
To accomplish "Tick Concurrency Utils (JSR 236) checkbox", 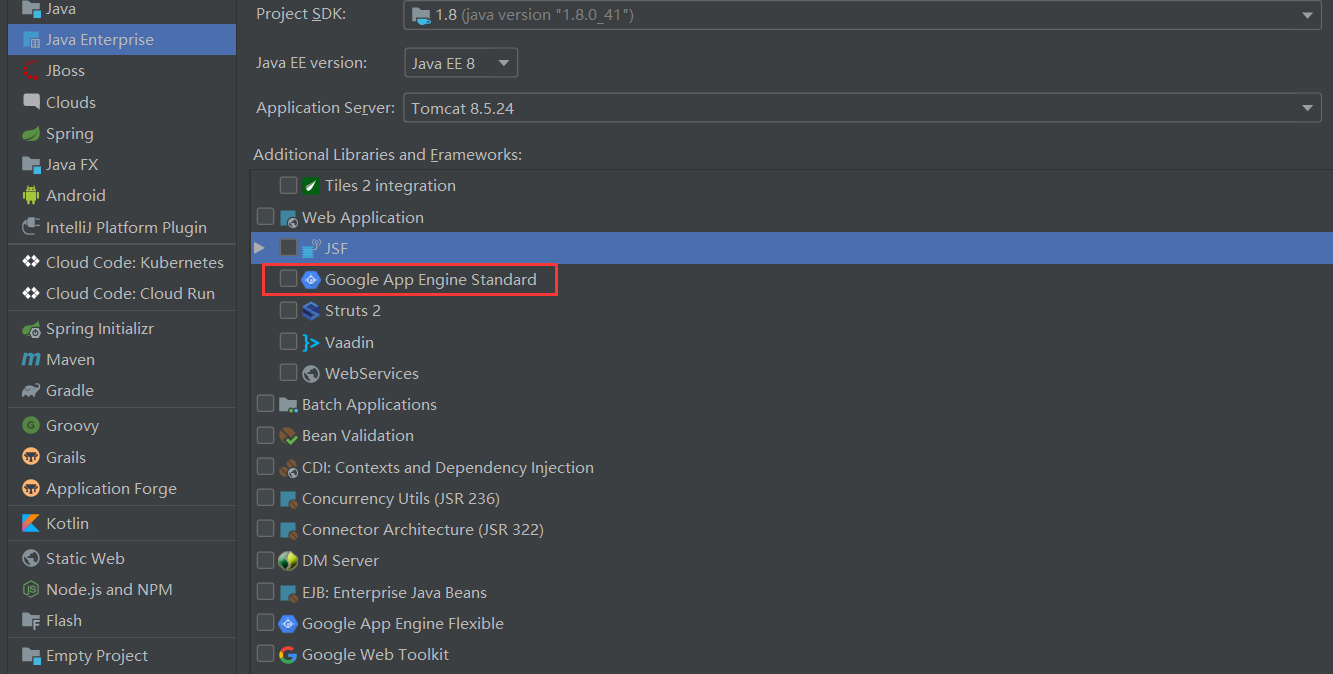I will (x=265, y=498).
